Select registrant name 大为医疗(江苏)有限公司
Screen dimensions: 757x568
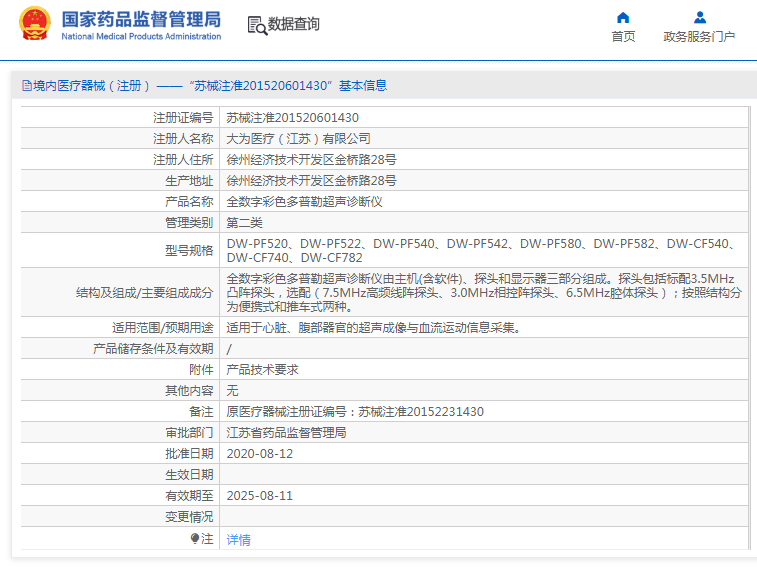[x=298, y=139]
